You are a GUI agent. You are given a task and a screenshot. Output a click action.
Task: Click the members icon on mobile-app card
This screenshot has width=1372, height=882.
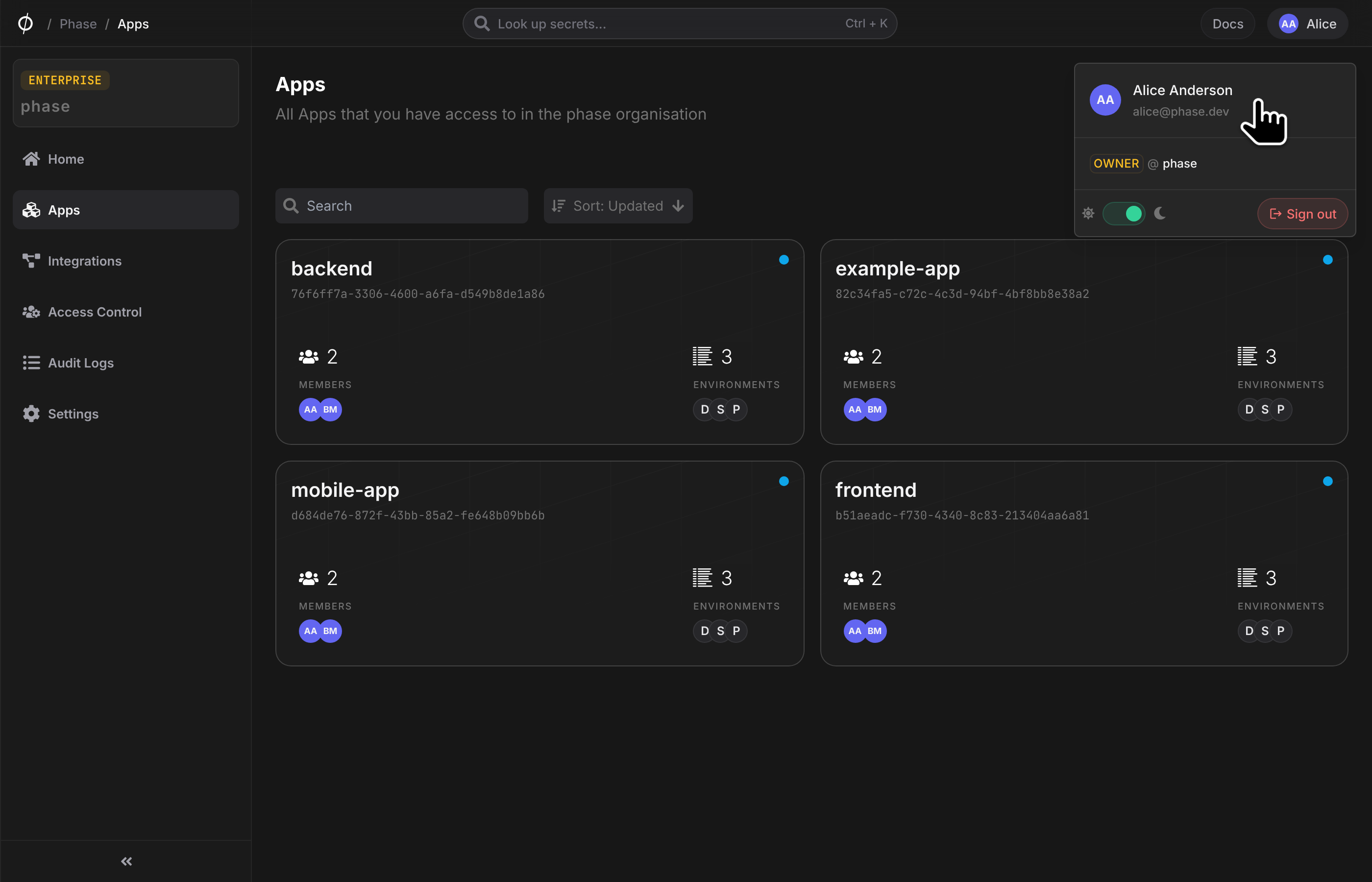(x=309, y=578)
